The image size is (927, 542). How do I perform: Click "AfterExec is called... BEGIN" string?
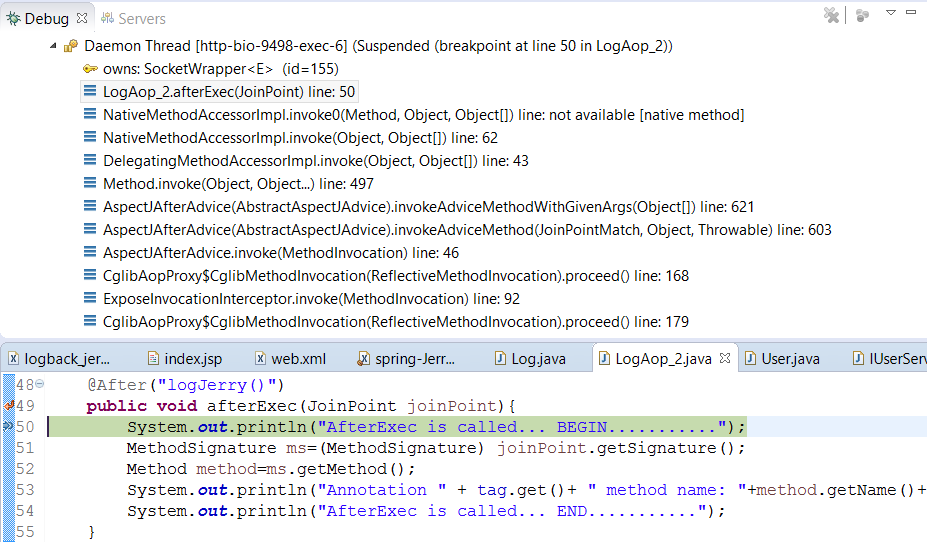(523, 427)
